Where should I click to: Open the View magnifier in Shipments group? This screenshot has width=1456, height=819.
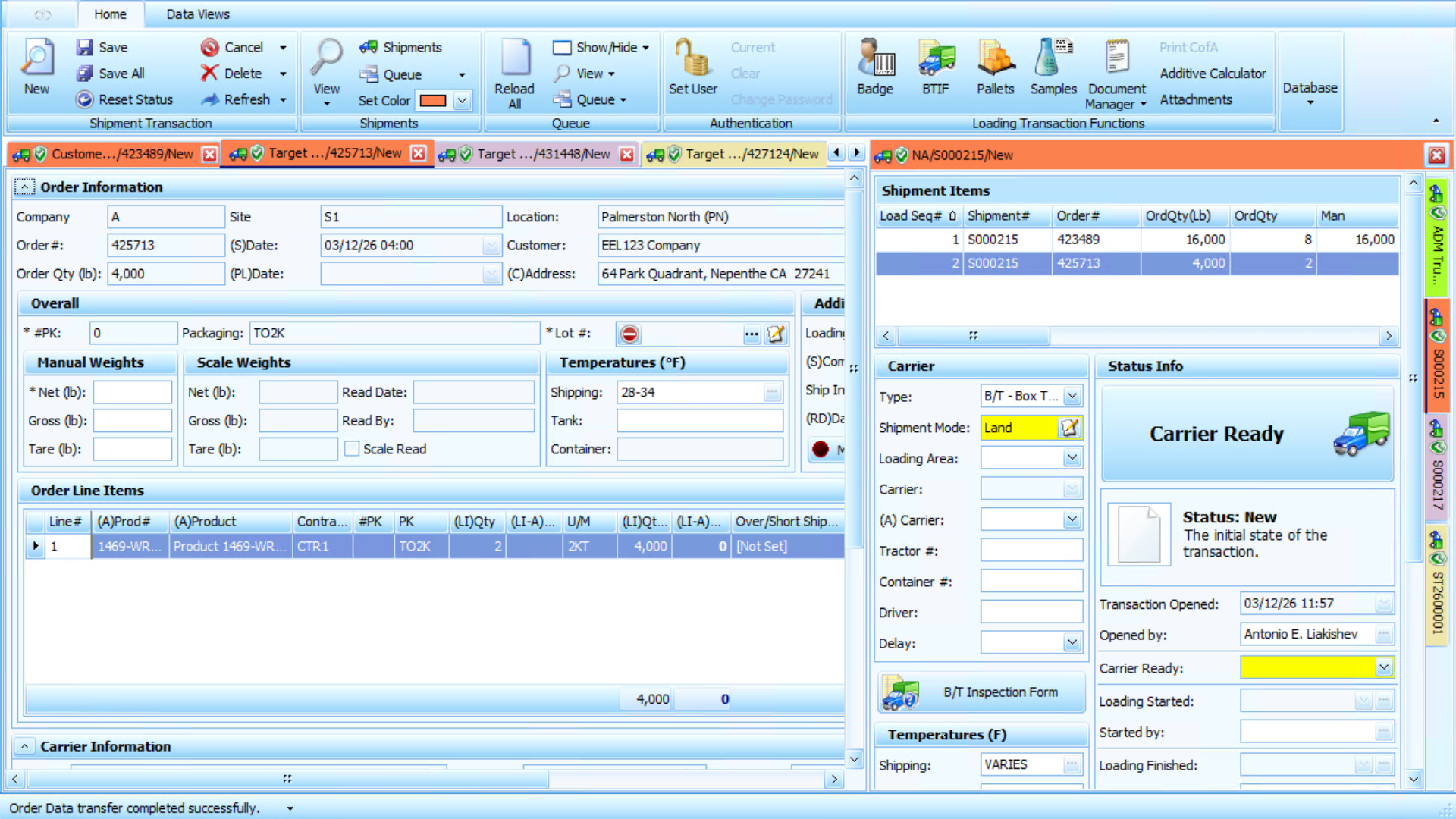click(x=327, y=58)
